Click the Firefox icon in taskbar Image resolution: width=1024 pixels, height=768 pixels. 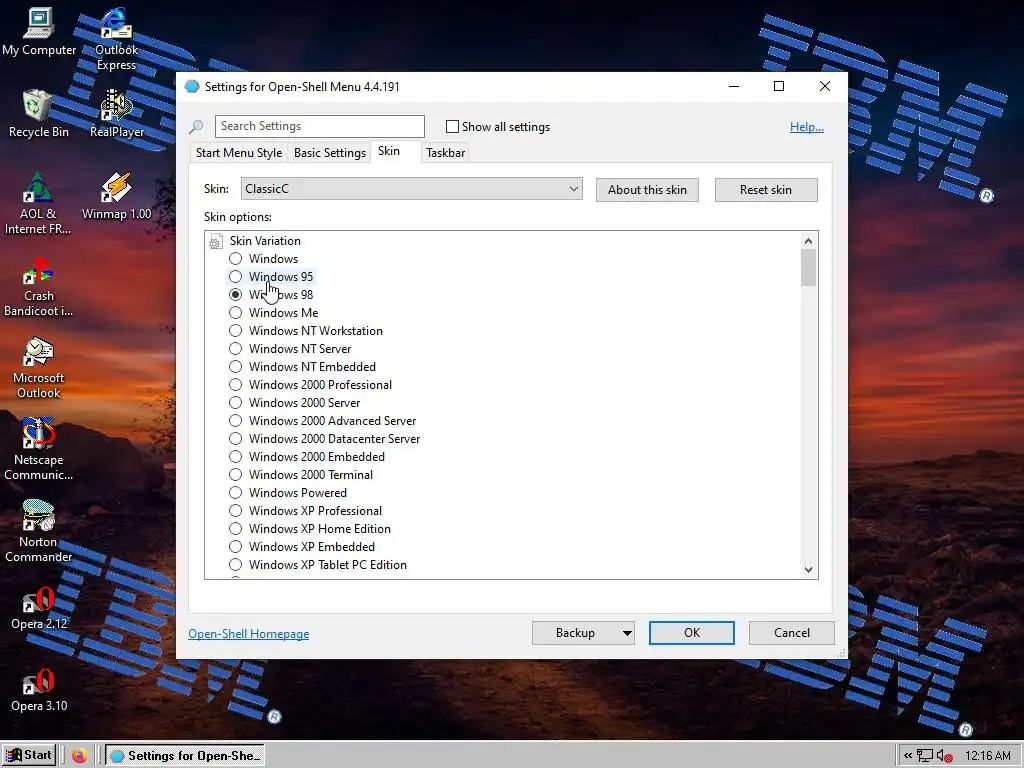point(80,756)
